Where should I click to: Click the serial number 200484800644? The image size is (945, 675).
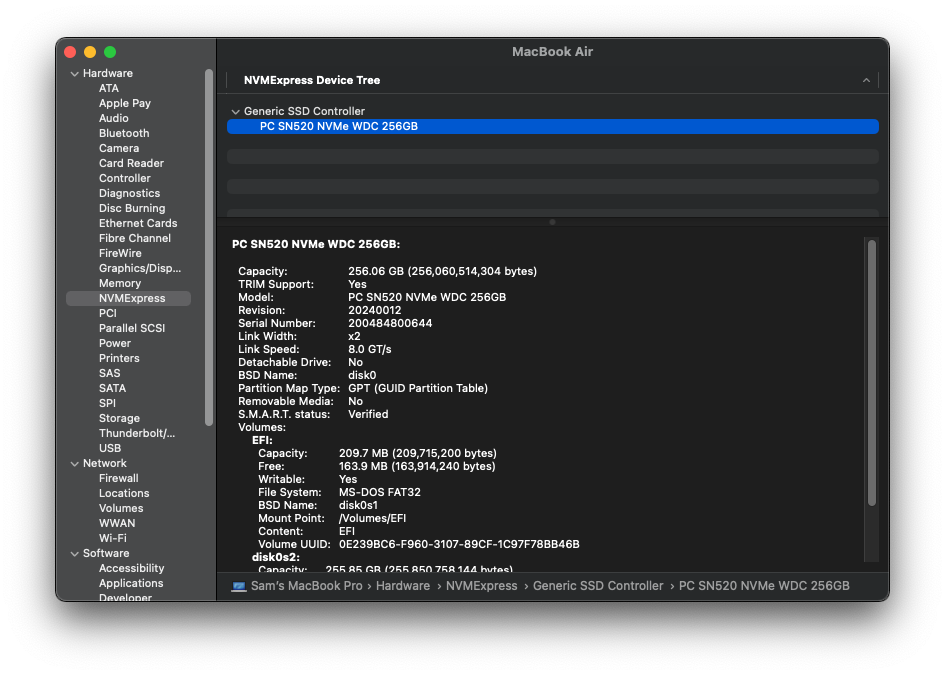pos(390,324)
